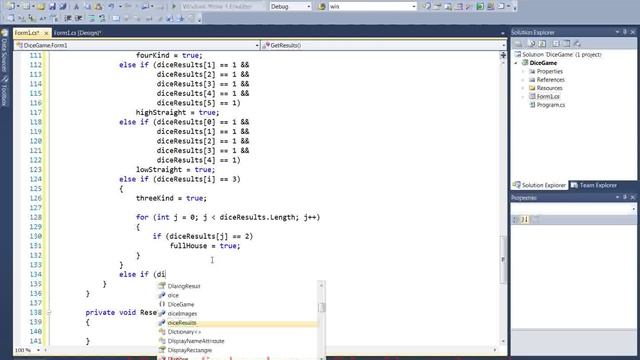Close the Form1.cs* tab
The height and width of the screenshot is (360, 640).
click(x=46, y=33)
